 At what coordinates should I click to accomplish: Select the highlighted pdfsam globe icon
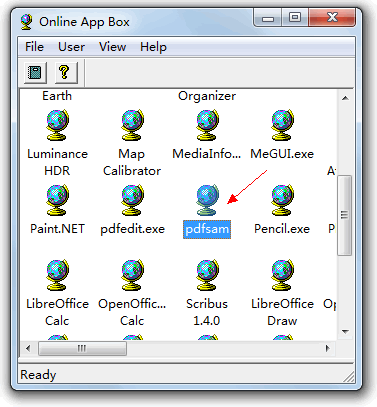(x=207, y=200)
